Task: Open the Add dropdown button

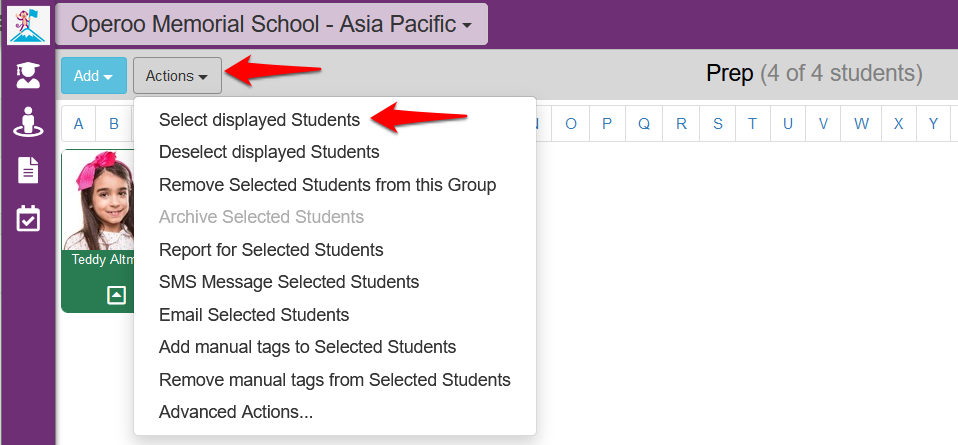Action: [x=93, y=76]
